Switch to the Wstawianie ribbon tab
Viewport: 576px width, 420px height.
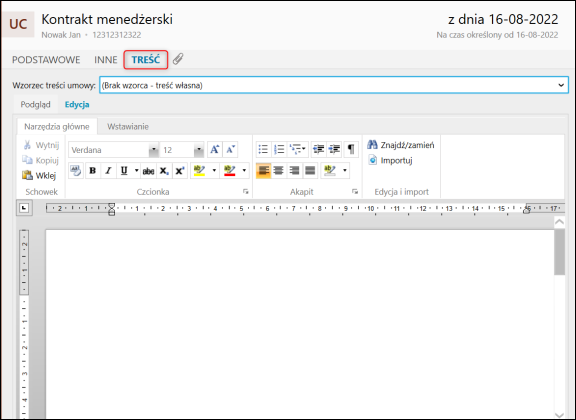[x=128, y=126]
